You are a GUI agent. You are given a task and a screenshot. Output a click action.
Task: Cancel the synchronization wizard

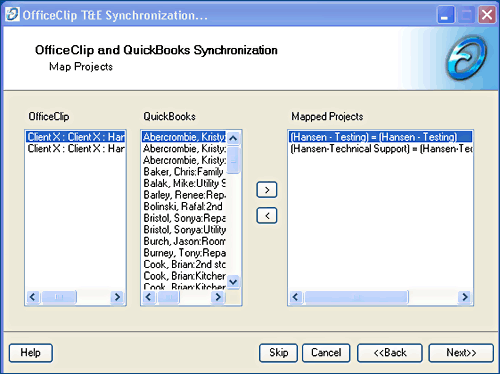point(326,353)
